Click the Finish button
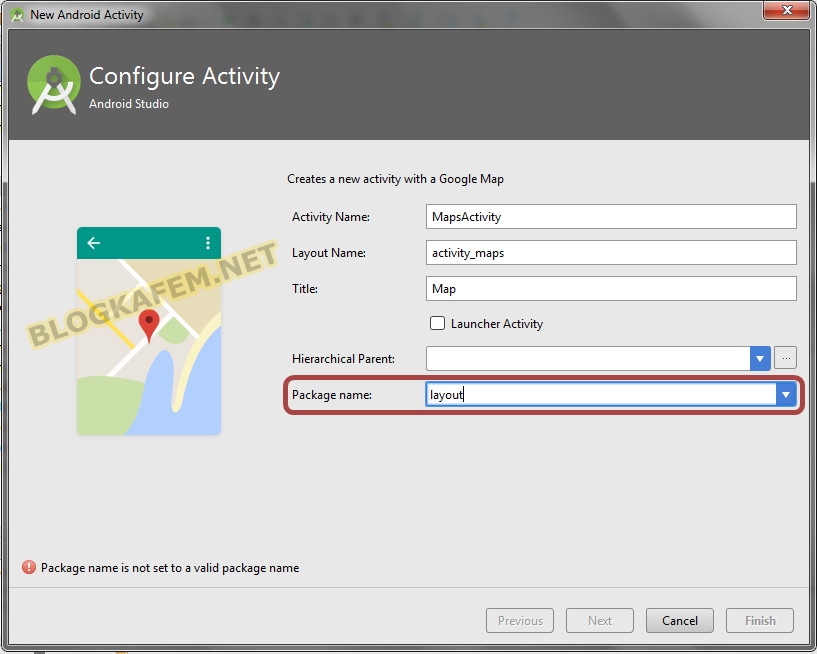 (760, 620)
